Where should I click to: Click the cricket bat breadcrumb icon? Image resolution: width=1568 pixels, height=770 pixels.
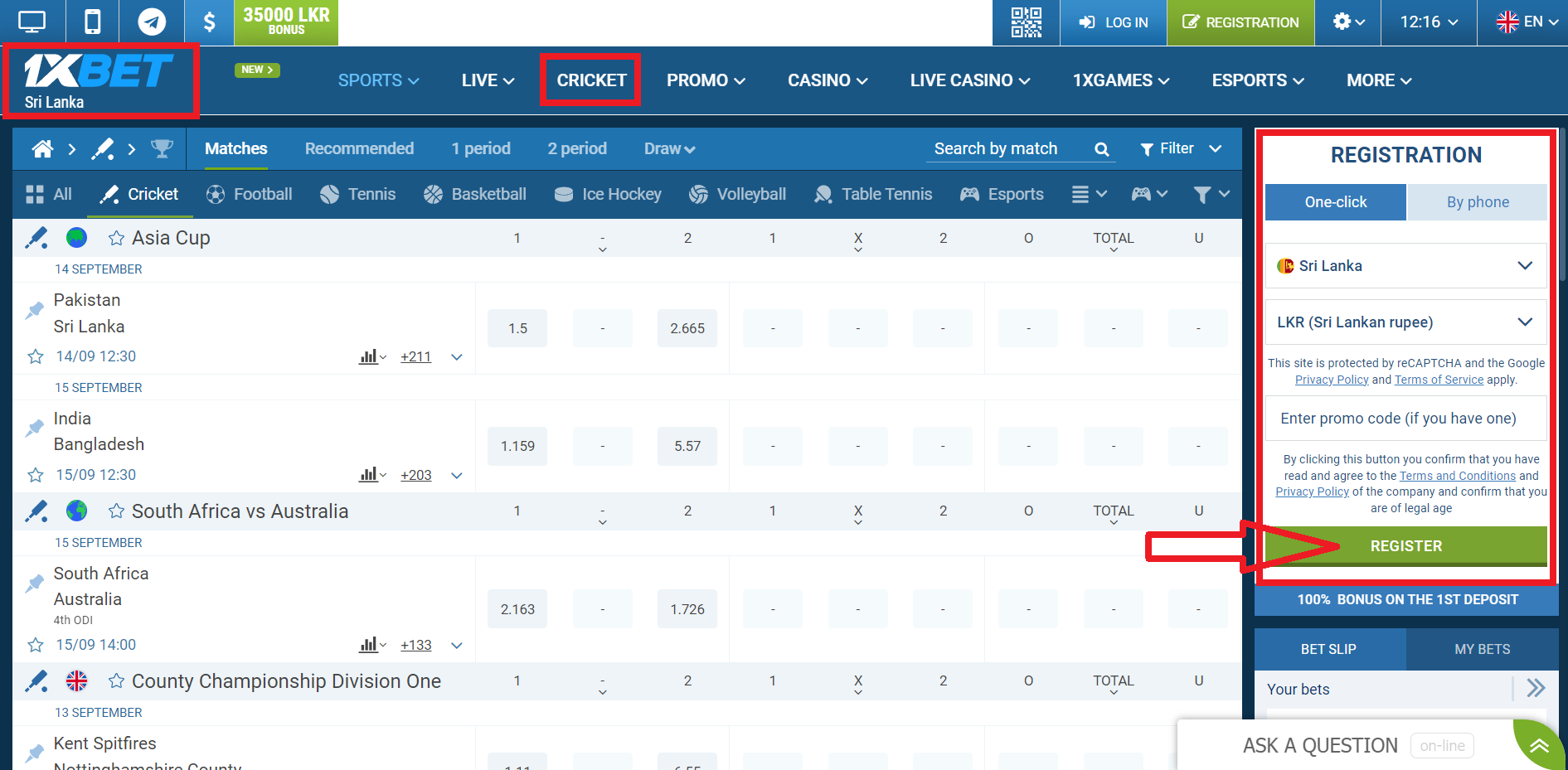[102, 149]
